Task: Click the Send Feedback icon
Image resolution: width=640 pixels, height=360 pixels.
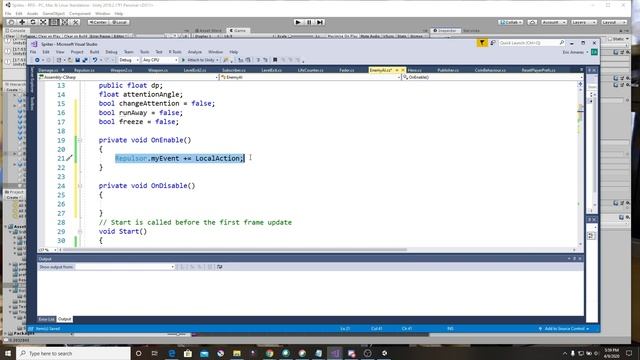Action: pyautogui.click(x=493, y=42)
